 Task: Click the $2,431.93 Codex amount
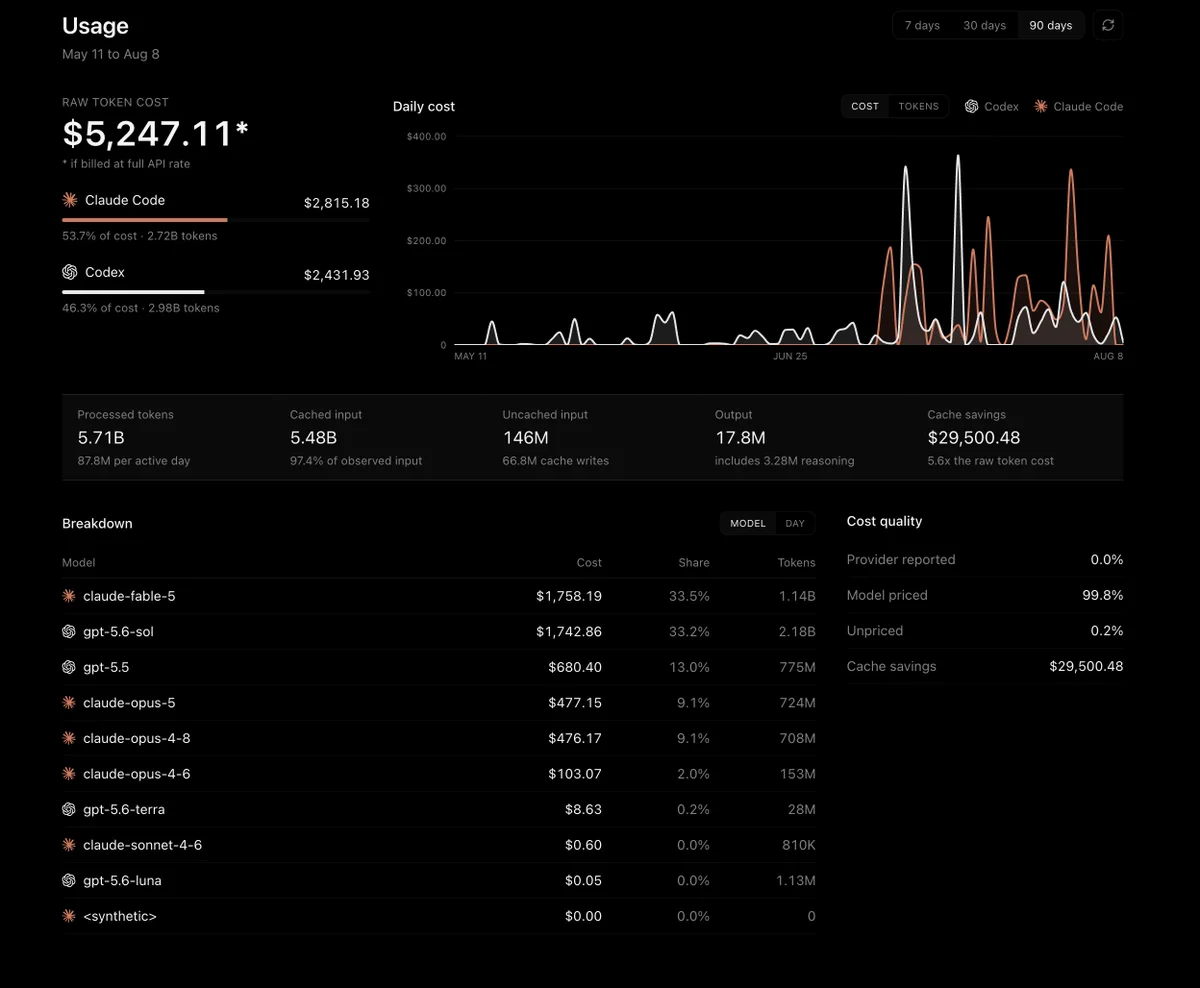pyautogui.click(x=336, y=275)
